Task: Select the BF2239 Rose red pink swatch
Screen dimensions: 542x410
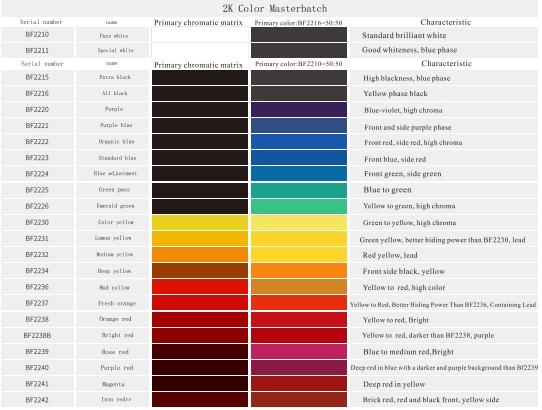Action: pos(299,351)
